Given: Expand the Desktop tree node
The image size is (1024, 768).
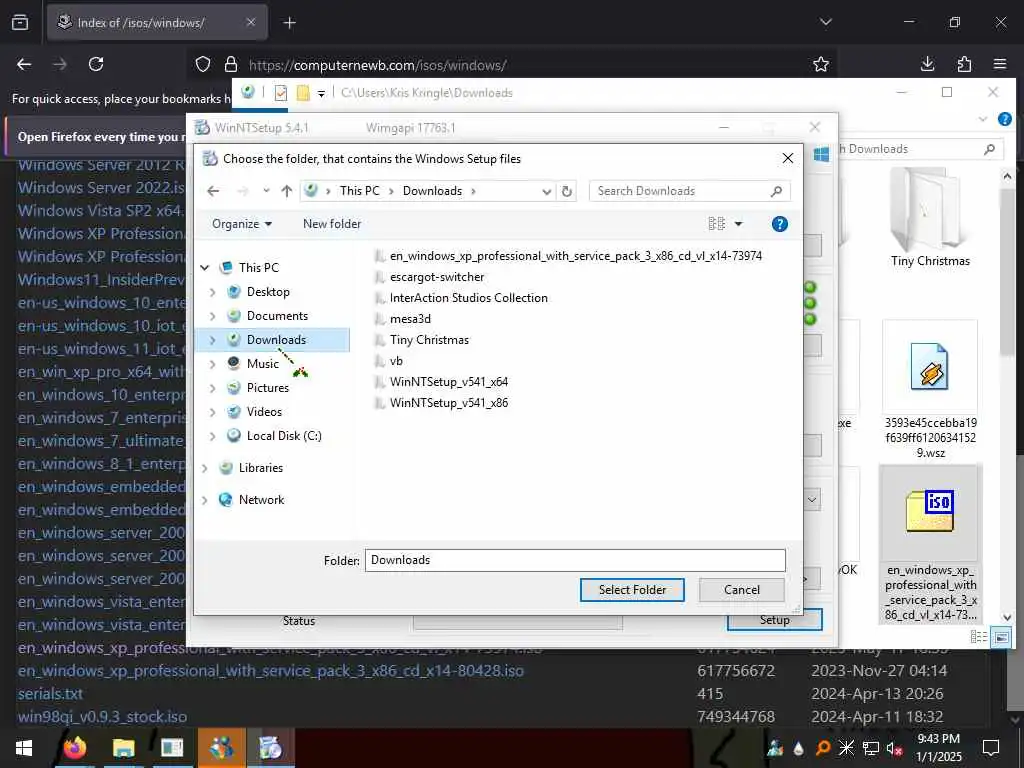Looking at the screenshot, I should [212, 292].
